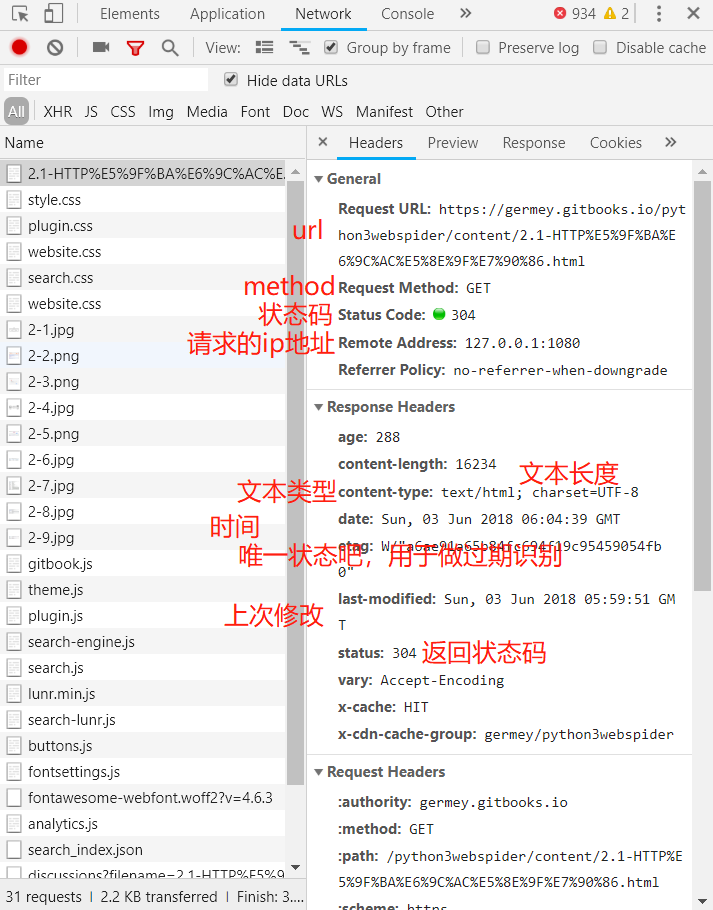Switch to the Application panel
Screen dimensions: 713x910
[x=227, y=14]
